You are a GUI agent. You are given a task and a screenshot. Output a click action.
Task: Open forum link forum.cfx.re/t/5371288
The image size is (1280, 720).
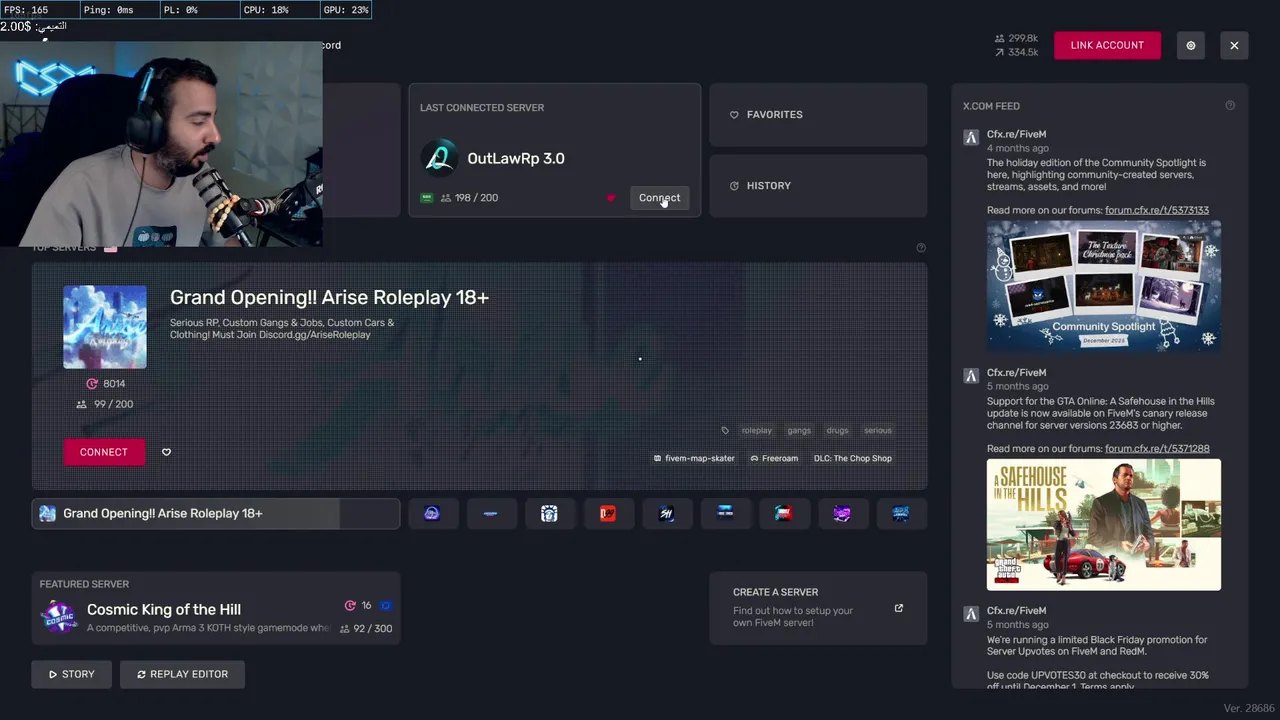[x=1157, y=449]
